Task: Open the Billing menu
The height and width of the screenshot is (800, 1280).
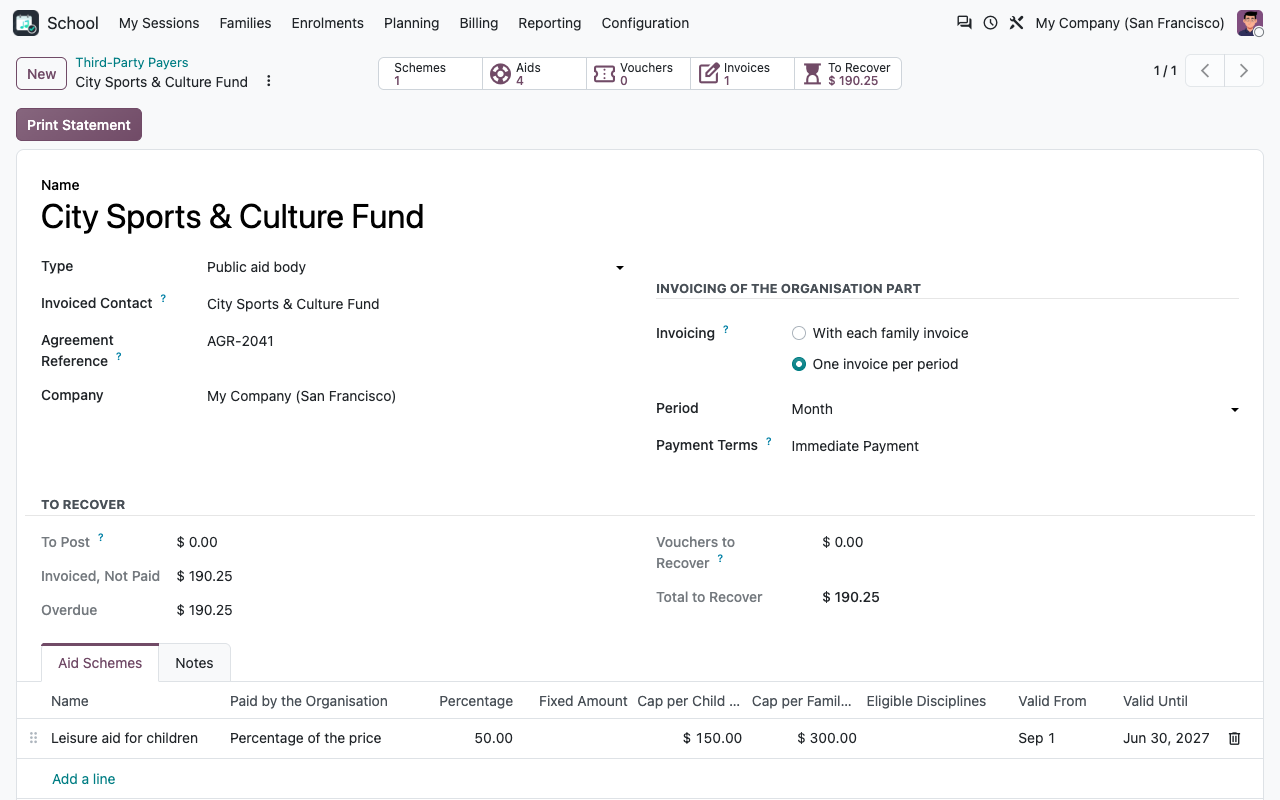Action: coord(479,23)
